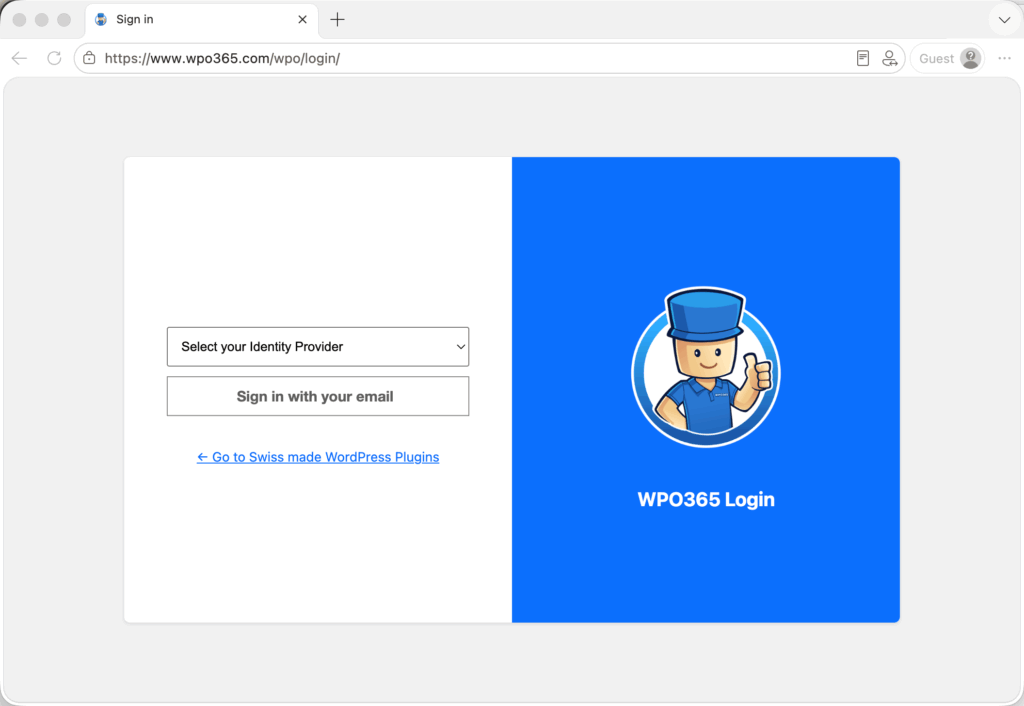Click the WPO365 Login heading text
This screenshot has height=706, width=1024.
(x=706, y=500)
